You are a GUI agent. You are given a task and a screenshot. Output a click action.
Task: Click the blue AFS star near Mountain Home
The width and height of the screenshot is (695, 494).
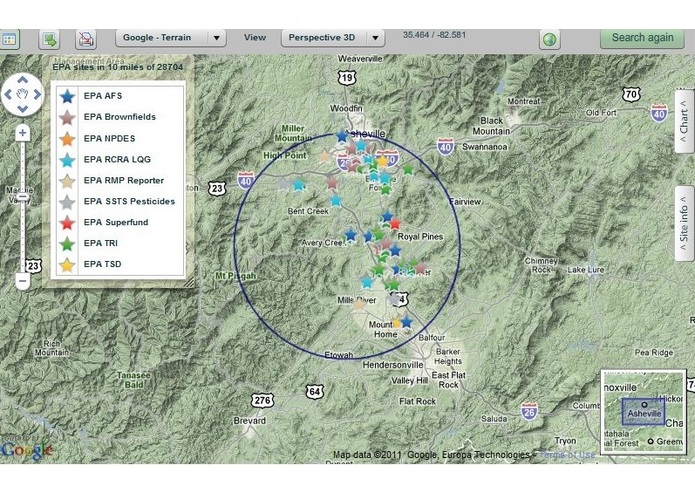[406, 322]
